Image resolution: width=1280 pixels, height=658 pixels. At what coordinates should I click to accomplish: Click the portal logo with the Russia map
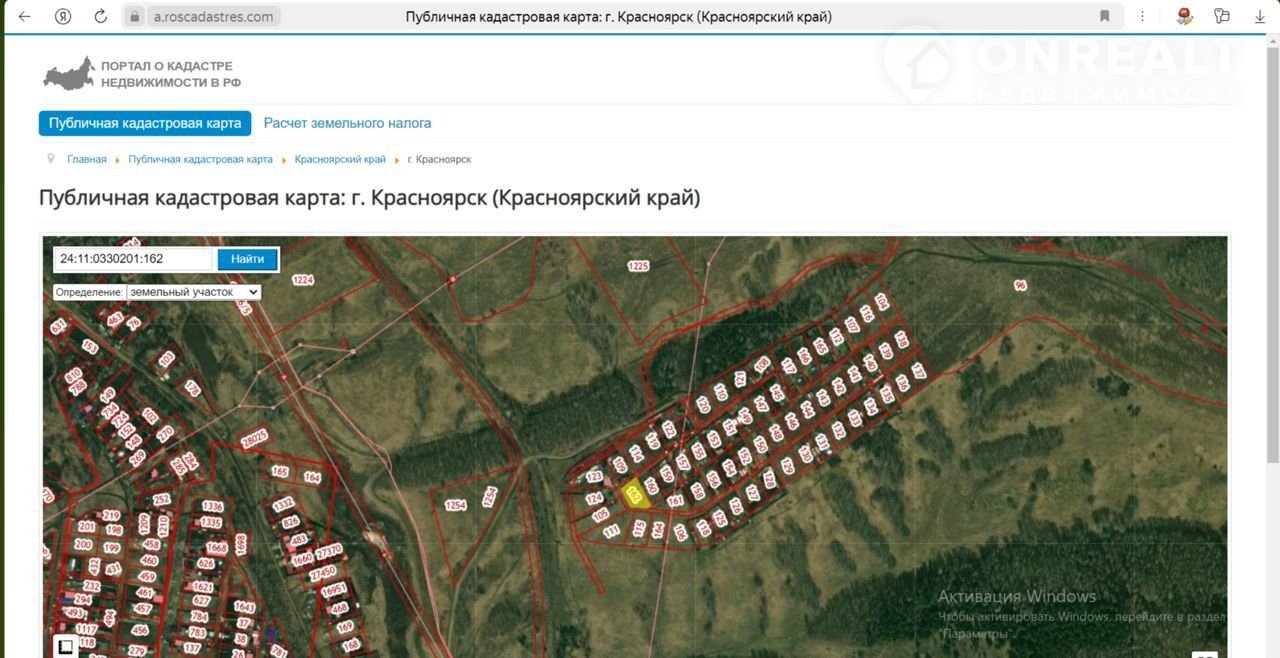(69, 73)
